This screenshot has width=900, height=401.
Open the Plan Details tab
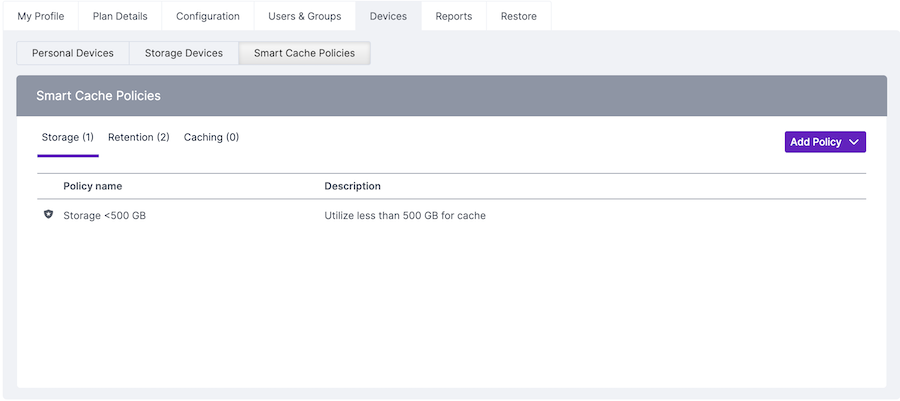tap(120, 16)
